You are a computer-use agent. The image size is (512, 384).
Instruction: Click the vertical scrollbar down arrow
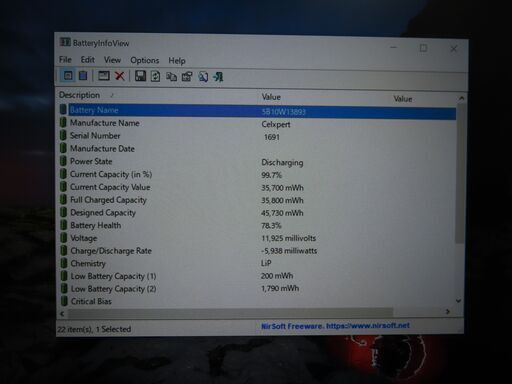pos(459,301)
